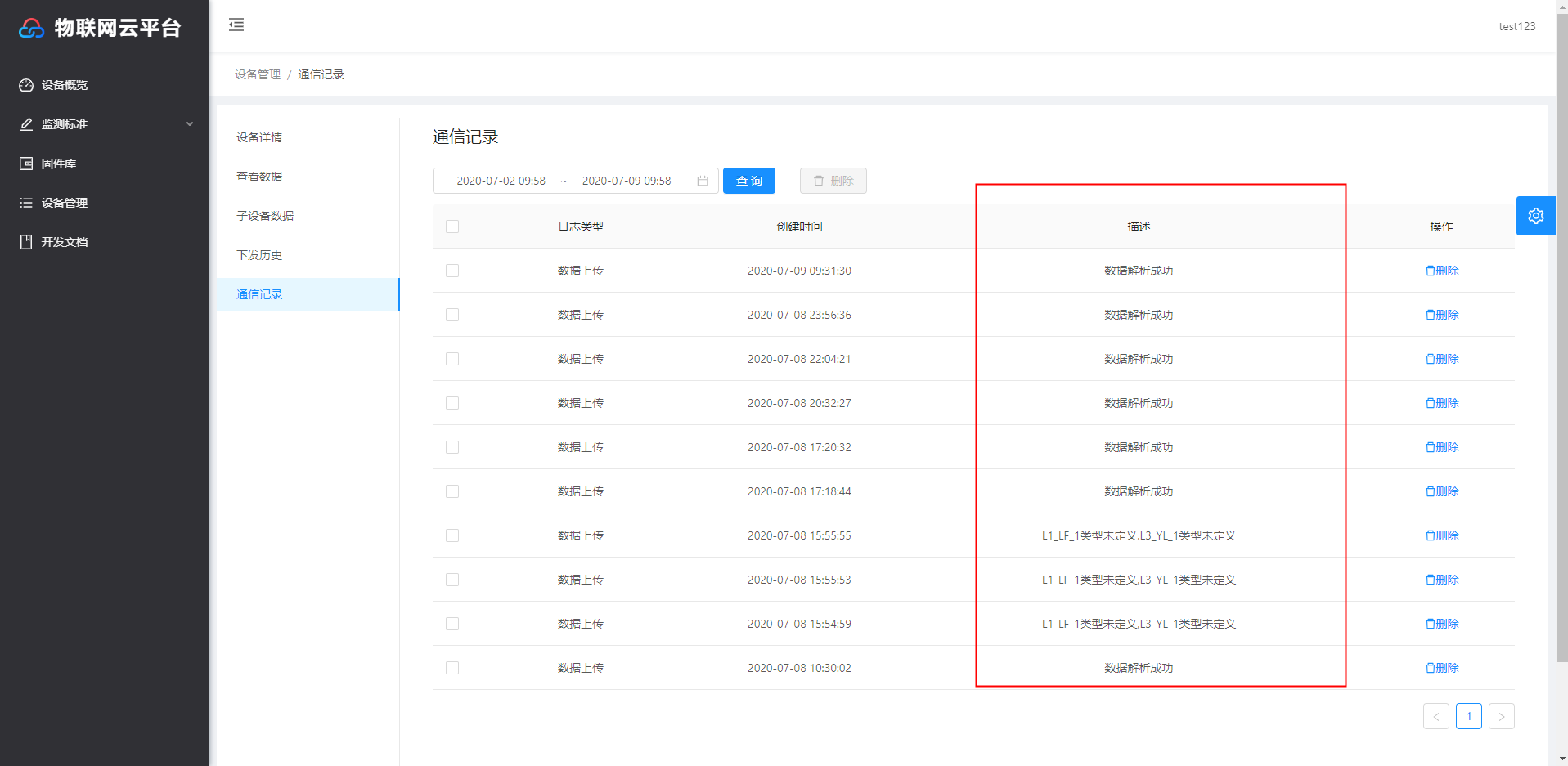Collapse the sidebar using the menu fold icon
Viewport: 1568px width, 766px height.
click(236, 25)
